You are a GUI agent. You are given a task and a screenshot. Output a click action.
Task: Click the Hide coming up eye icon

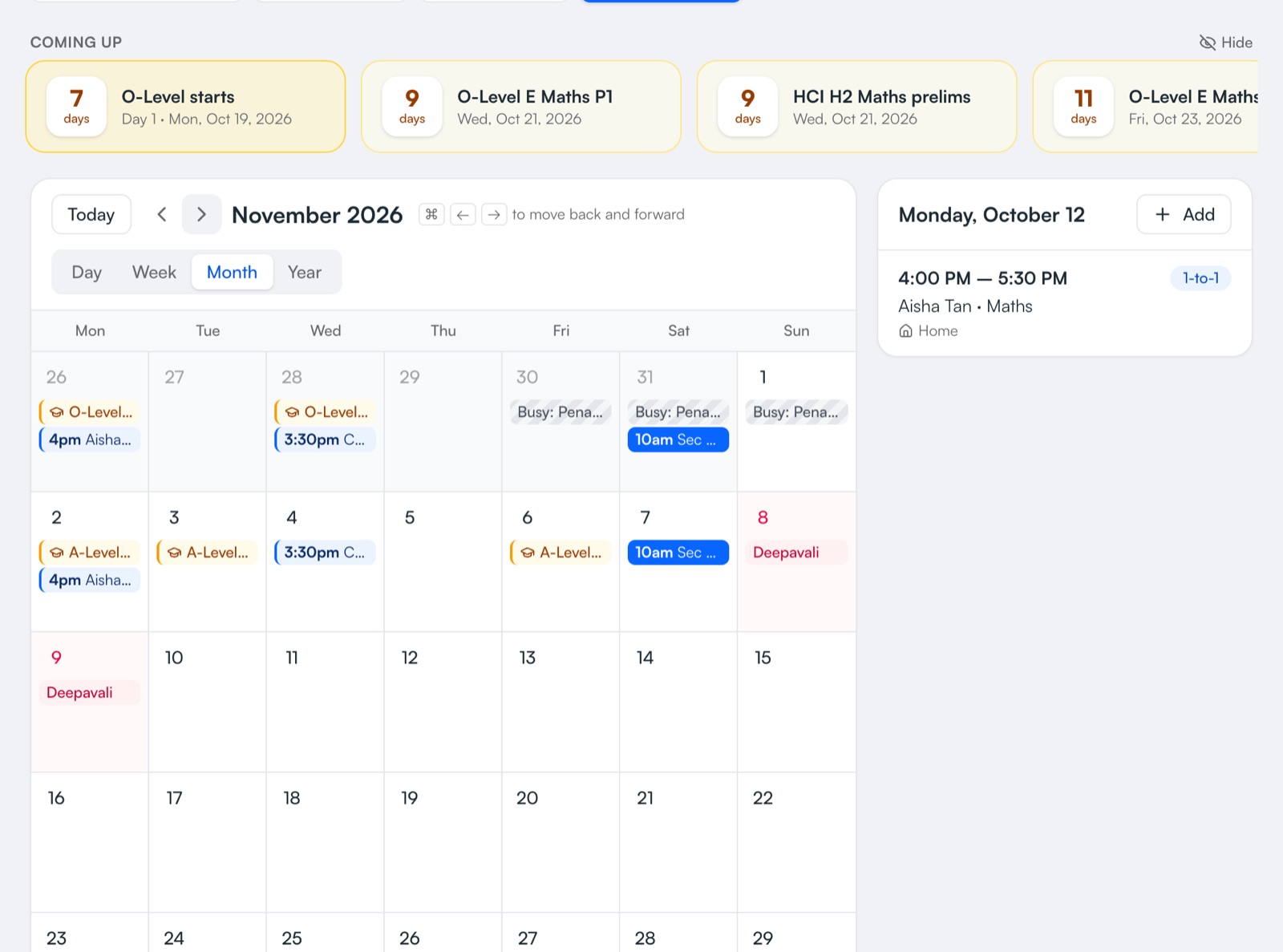(1207, 43)
